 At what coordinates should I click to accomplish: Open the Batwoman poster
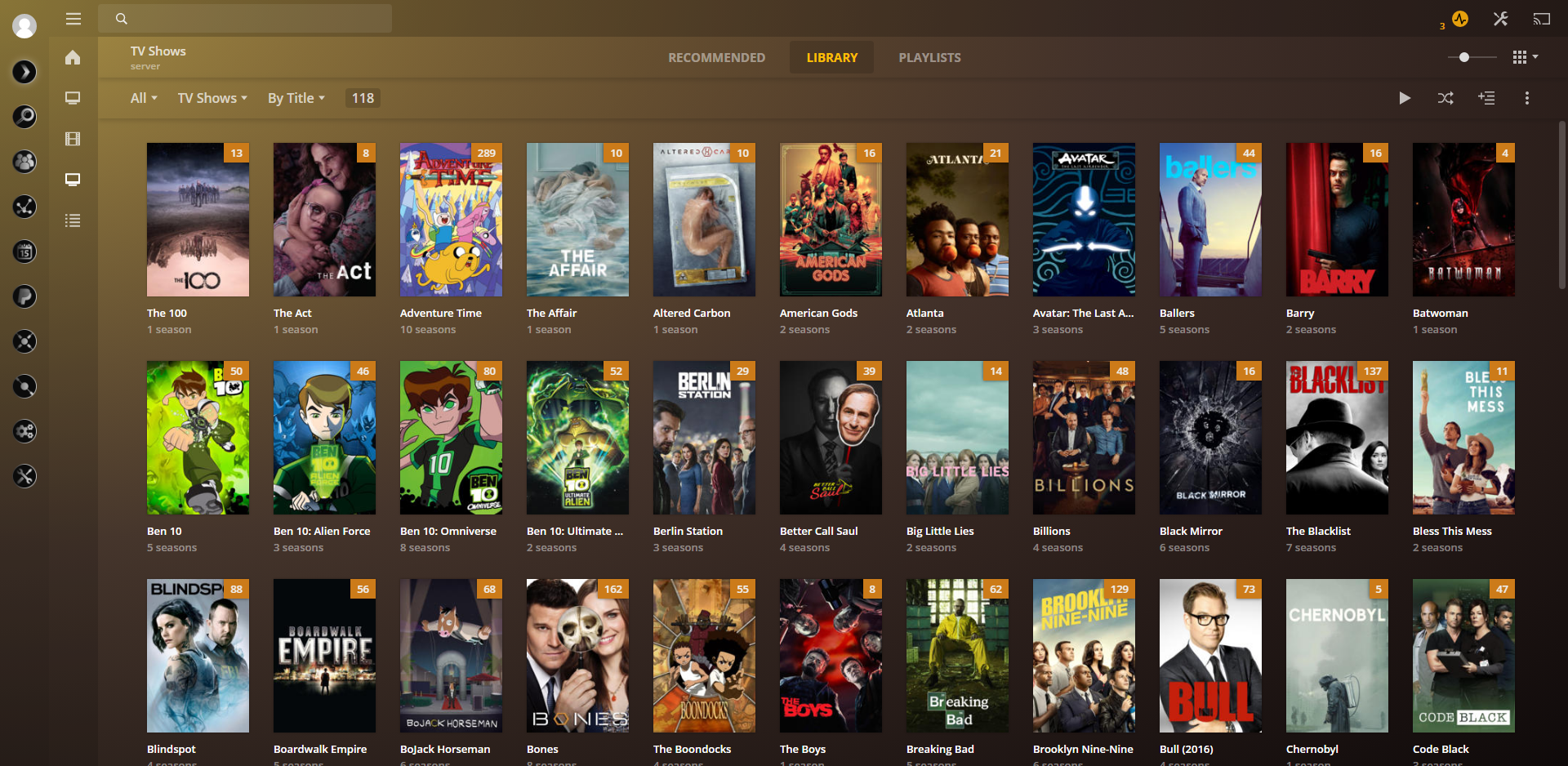coord(1463,220)
